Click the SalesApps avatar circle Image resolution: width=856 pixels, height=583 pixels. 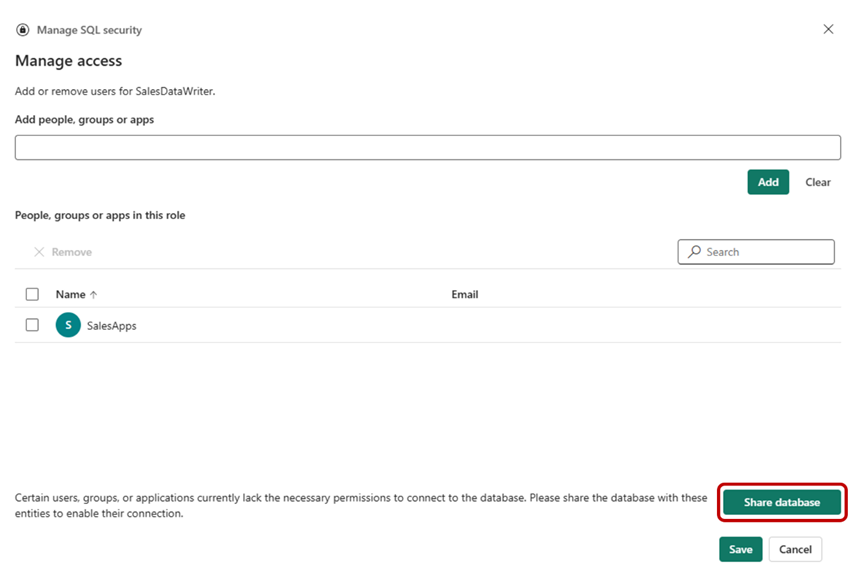pyautogui.click(x=68, y=325)
